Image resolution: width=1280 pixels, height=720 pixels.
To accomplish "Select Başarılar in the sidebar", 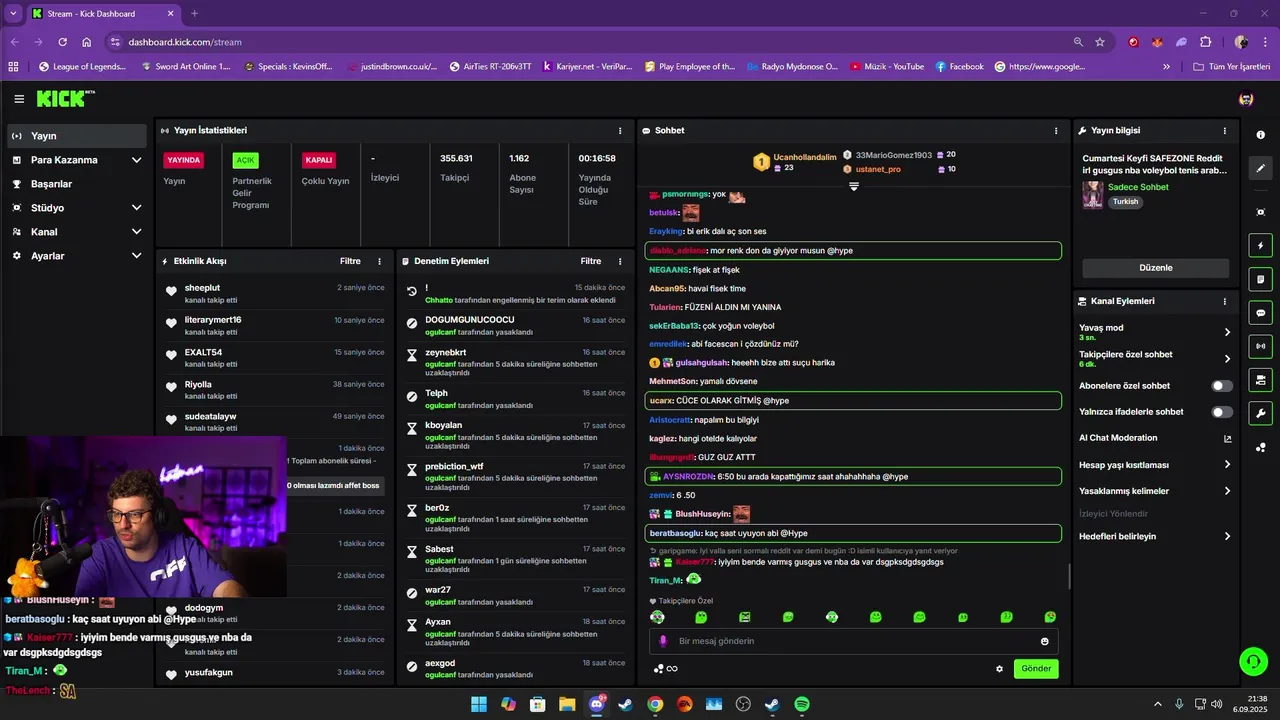I will tap(77, 184).
